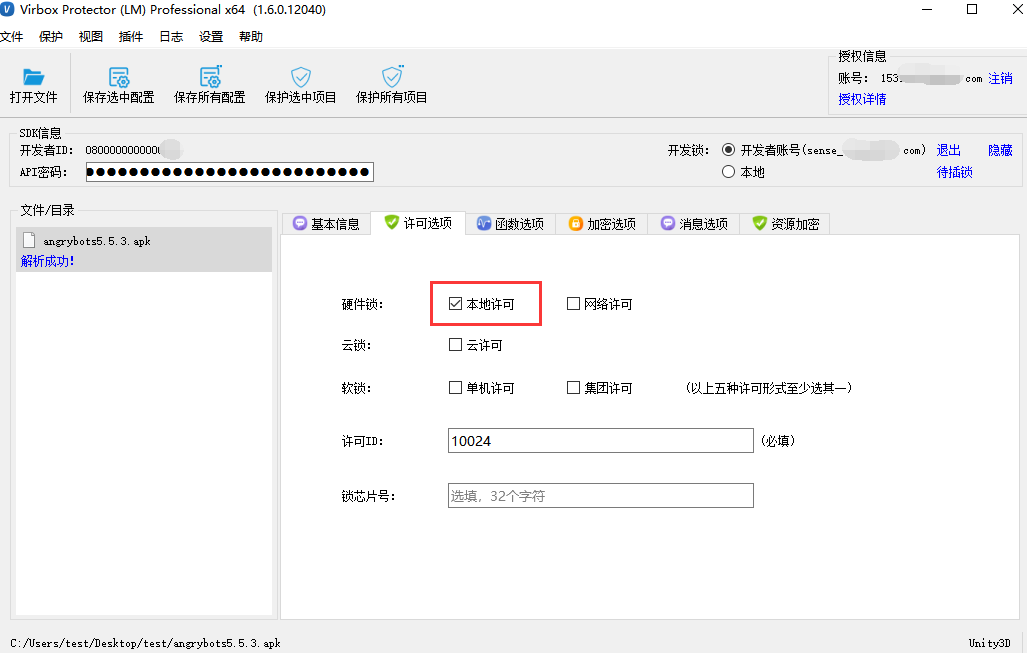Click the Virbox Protector app logo
The image size is (1027, 653).
(7, 10)
